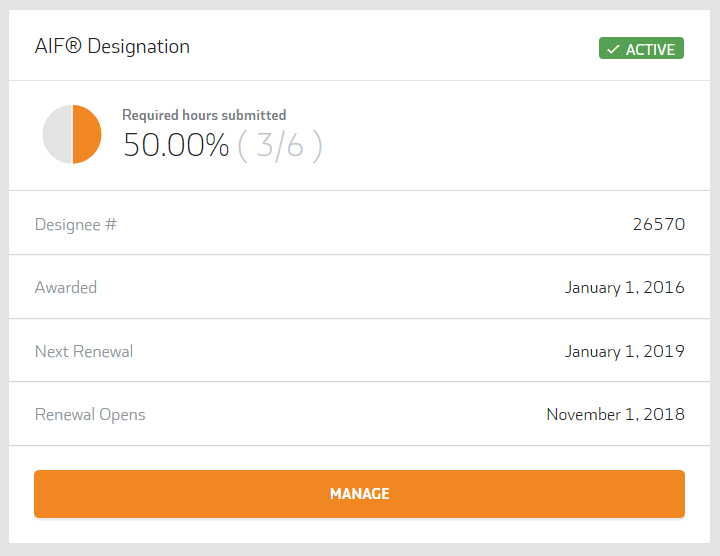Select the orange half of the progress pie

pyautogui.click(x=87, y=134)
